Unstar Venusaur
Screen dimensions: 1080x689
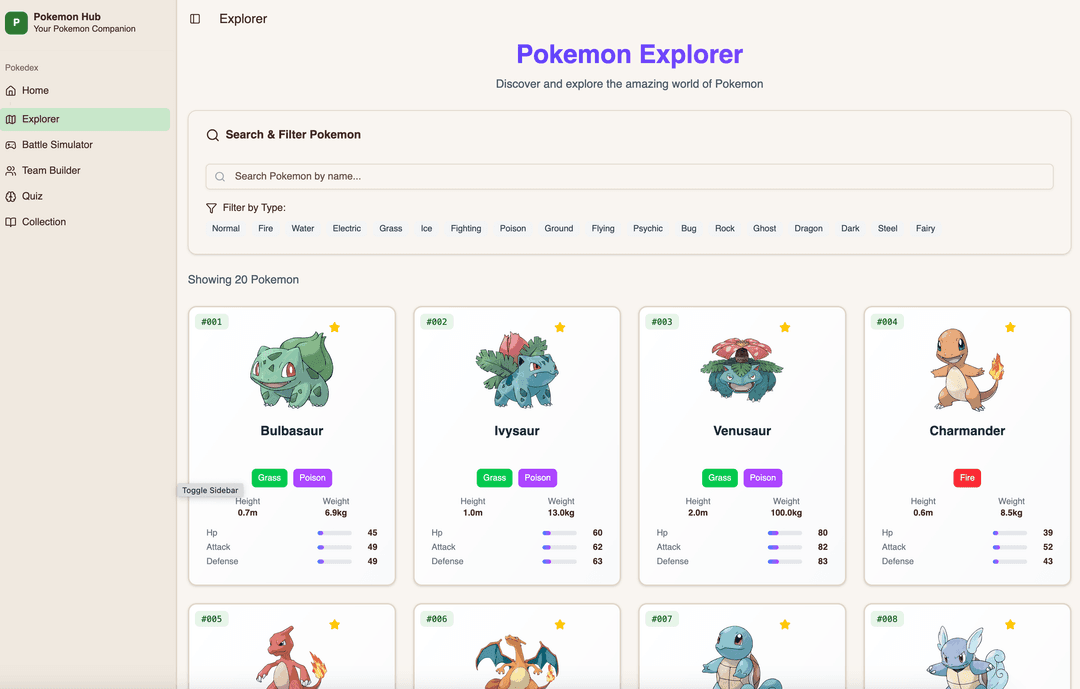[785, 327]
